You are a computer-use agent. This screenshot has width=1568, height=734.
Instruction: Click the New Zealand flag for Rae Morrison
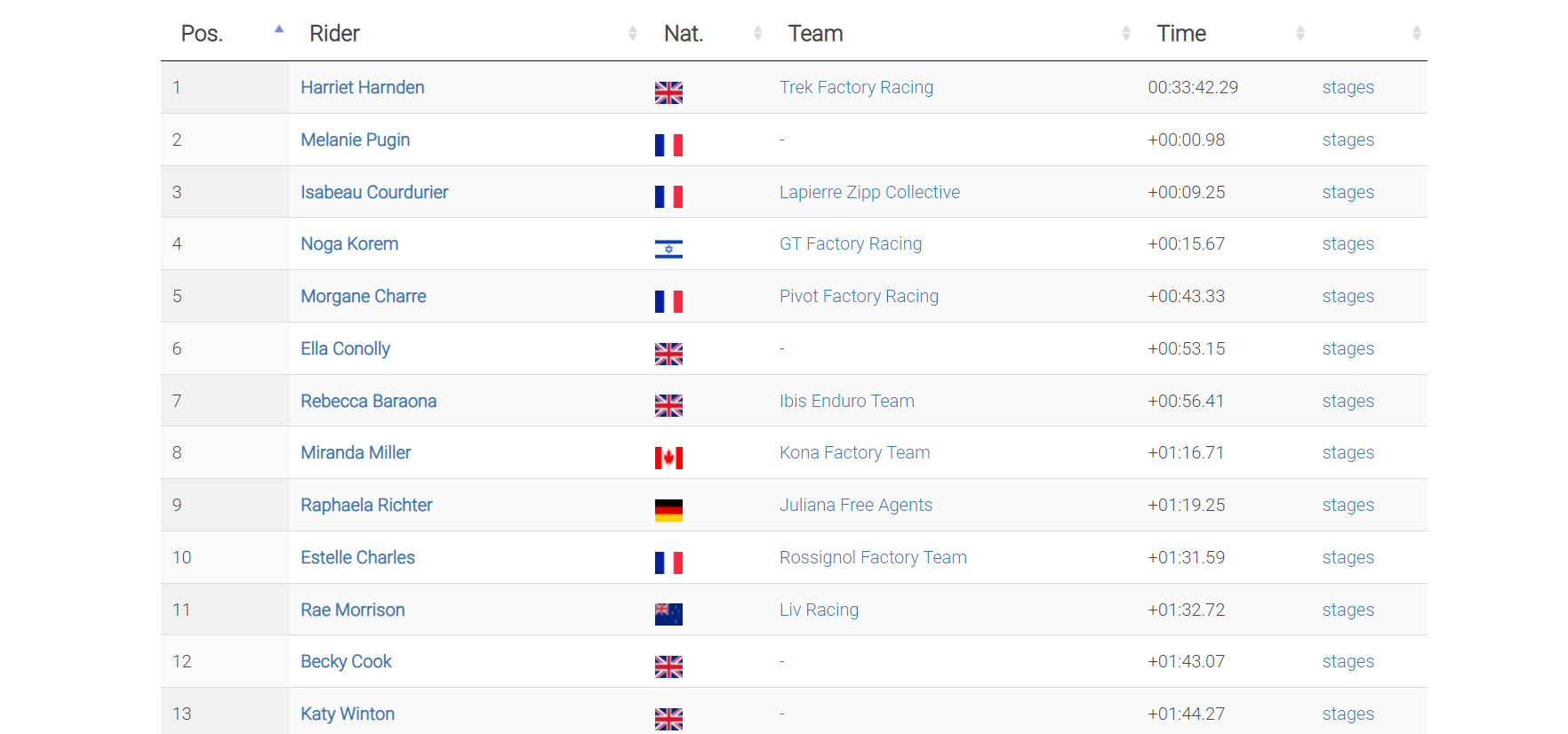pyautogui.click(x=668, y=614)
